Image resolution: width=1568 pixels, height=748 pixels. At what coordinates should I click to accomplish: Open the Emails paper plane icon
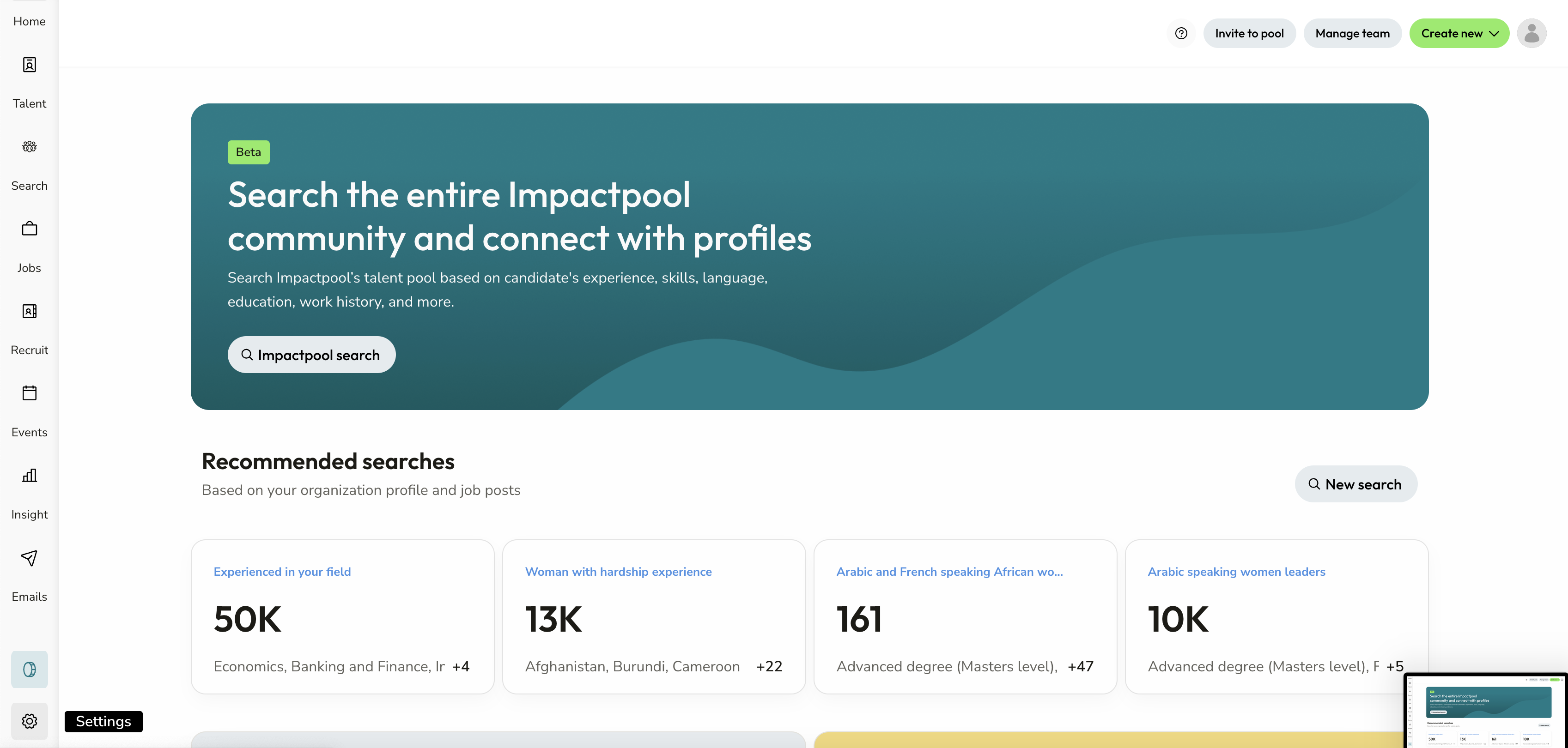pyautogui.click(x=29, y=558)
